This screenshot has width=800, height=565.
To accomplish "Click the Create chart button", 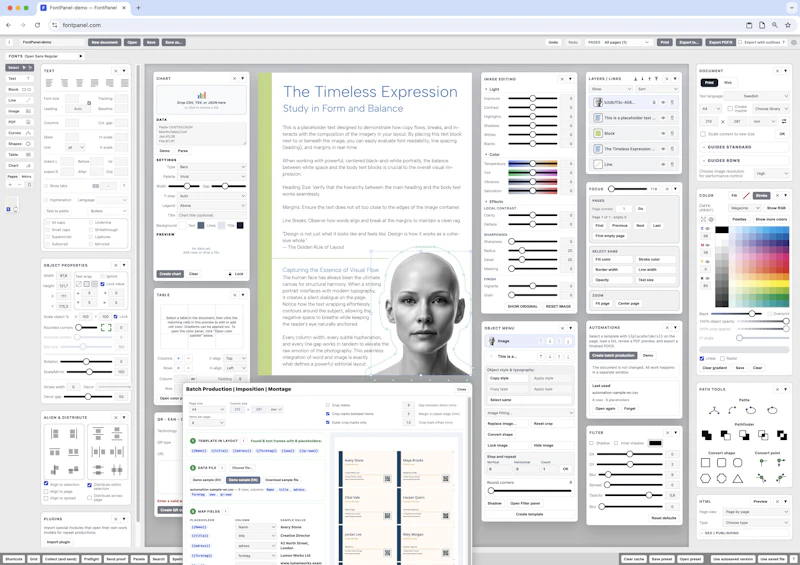I will 170,274.
